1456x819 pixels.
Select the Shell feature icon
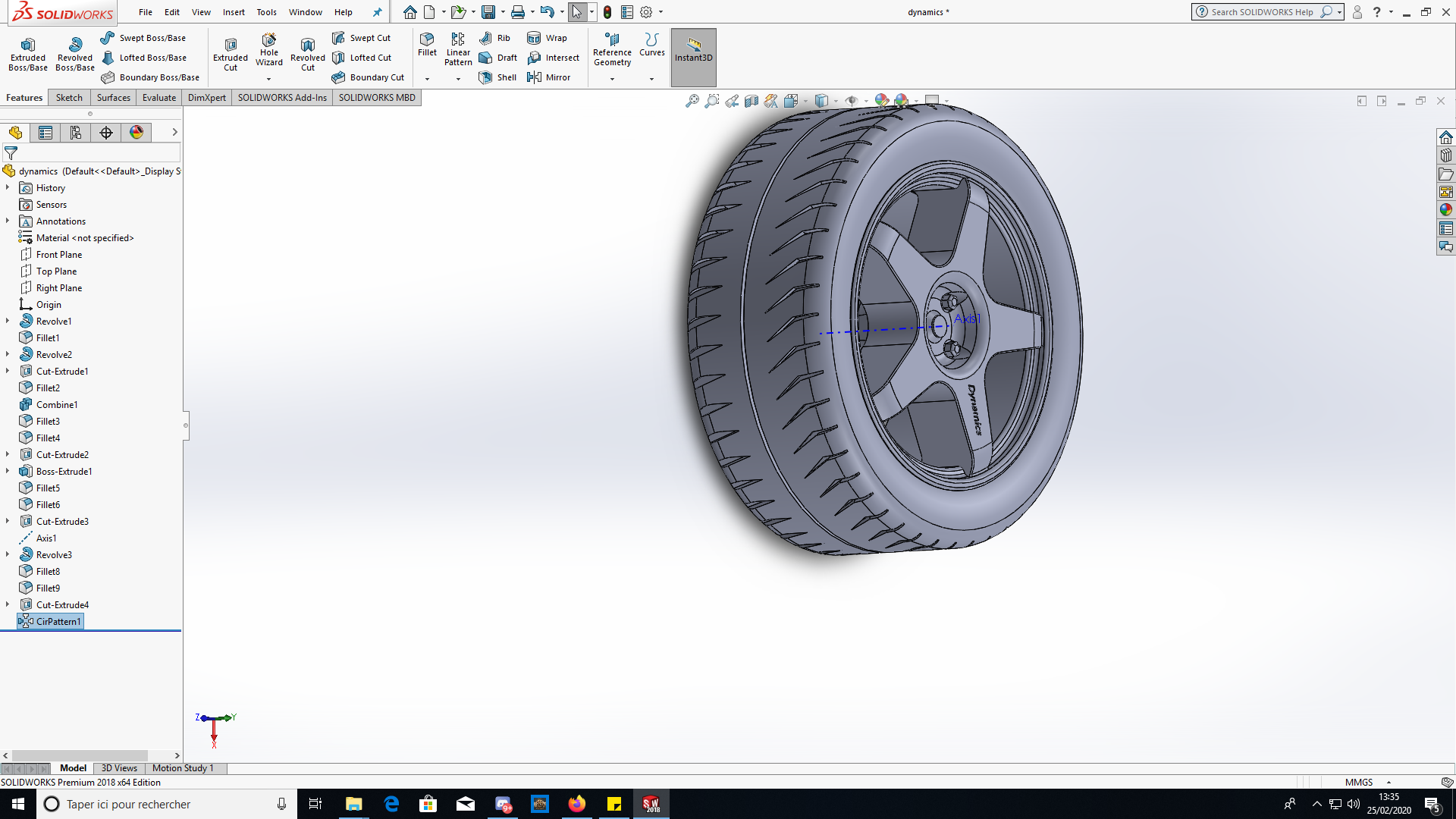(485, 77)
